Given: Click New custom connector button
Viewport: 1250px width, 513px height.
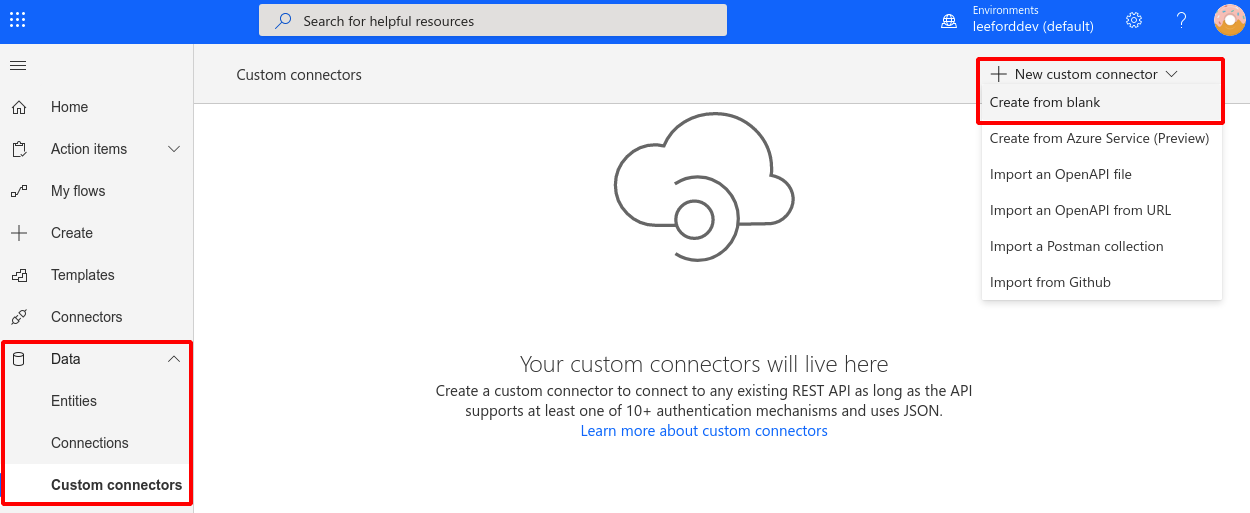Looking at the screenshot, I should 1085,74.
